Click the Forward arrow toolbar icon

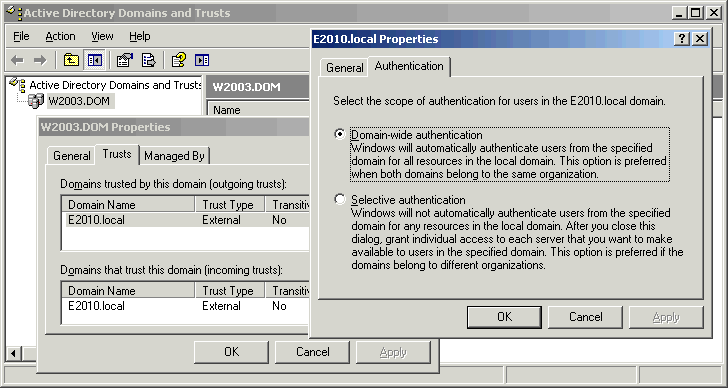(x=40, y=60)
